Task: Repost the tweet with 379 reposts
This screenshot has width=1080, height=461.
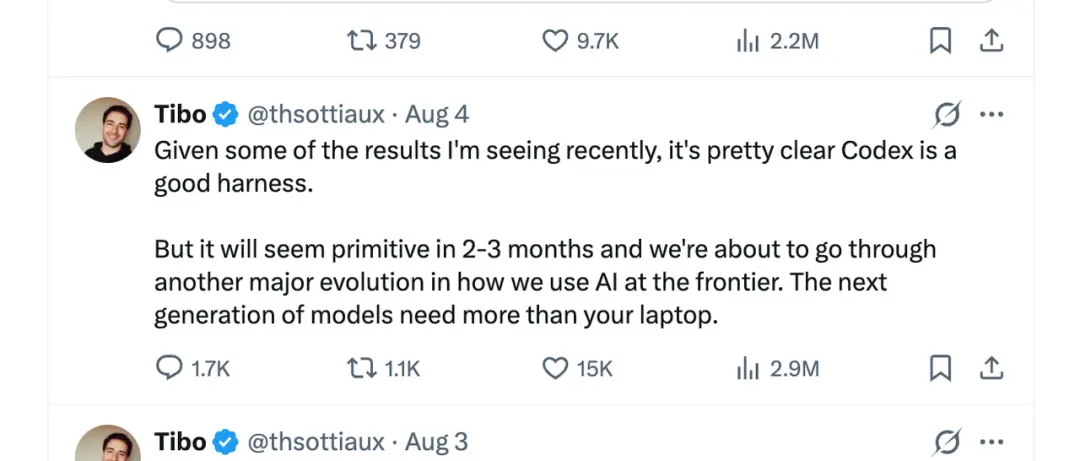Action: [384, 41]
